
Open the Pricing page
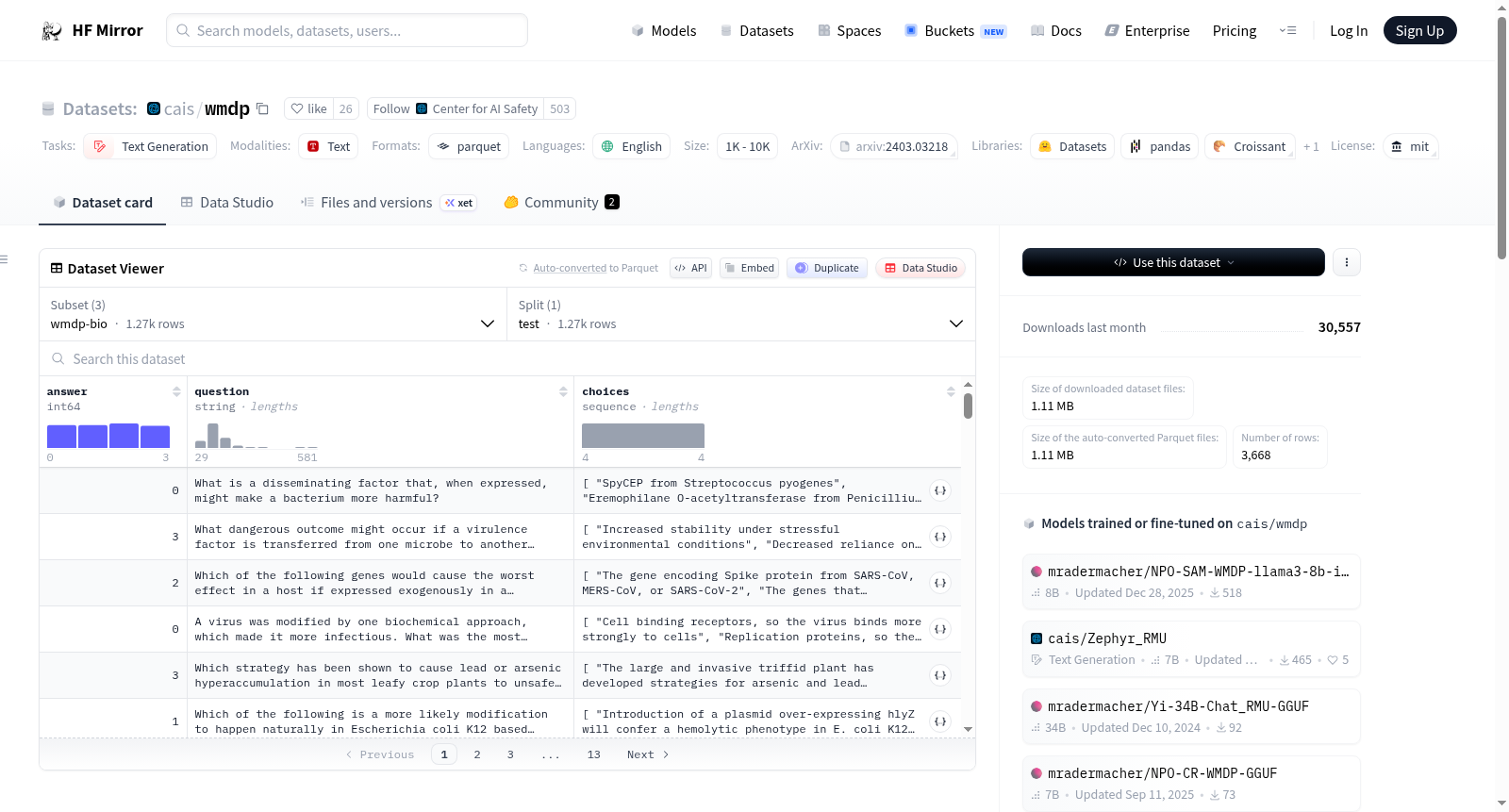pyautogui.click(x=1235, y=31)
